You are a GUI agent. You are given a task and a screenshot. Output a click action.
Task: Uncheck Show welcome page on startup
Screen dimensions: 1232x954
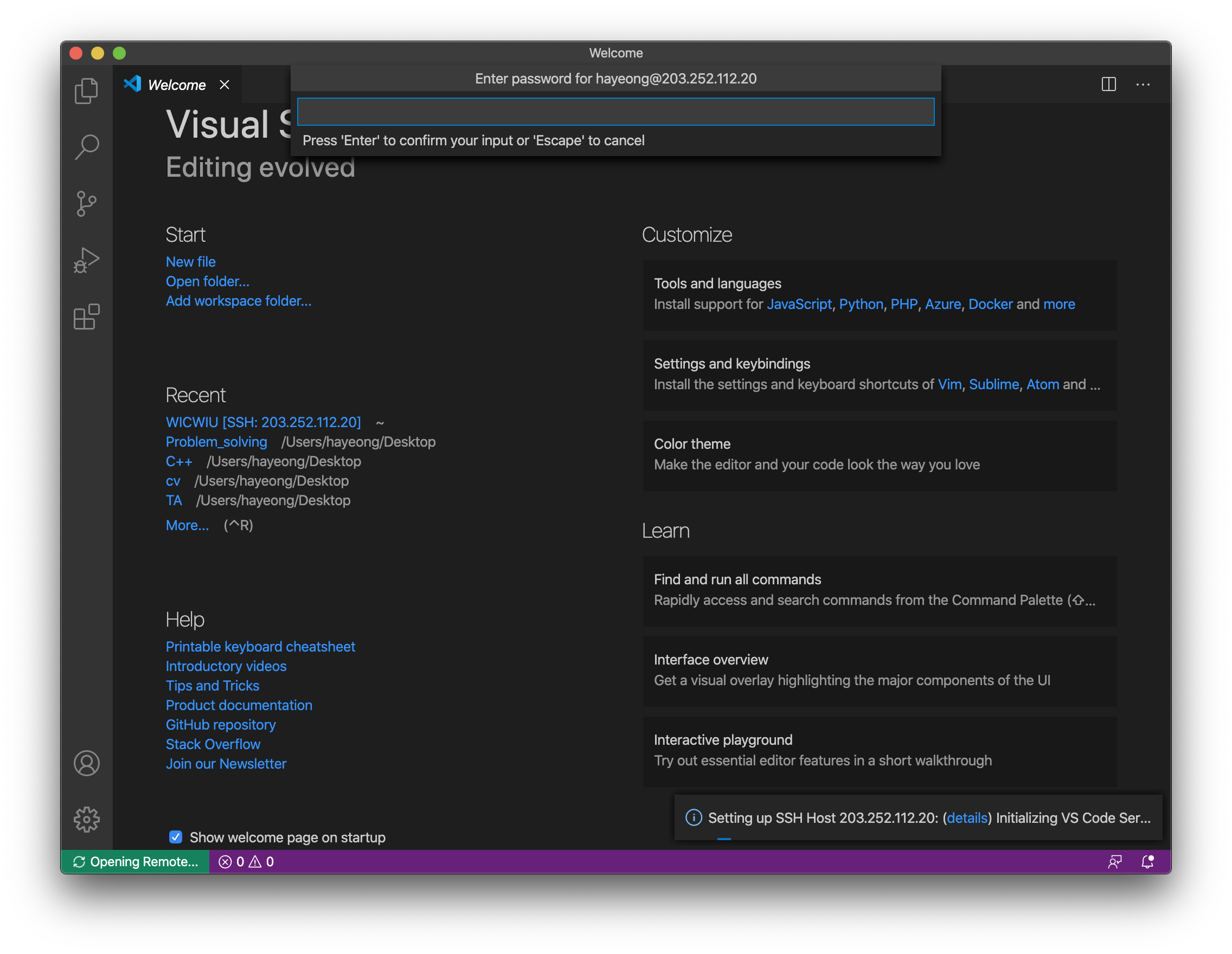[x=176, y=837]
